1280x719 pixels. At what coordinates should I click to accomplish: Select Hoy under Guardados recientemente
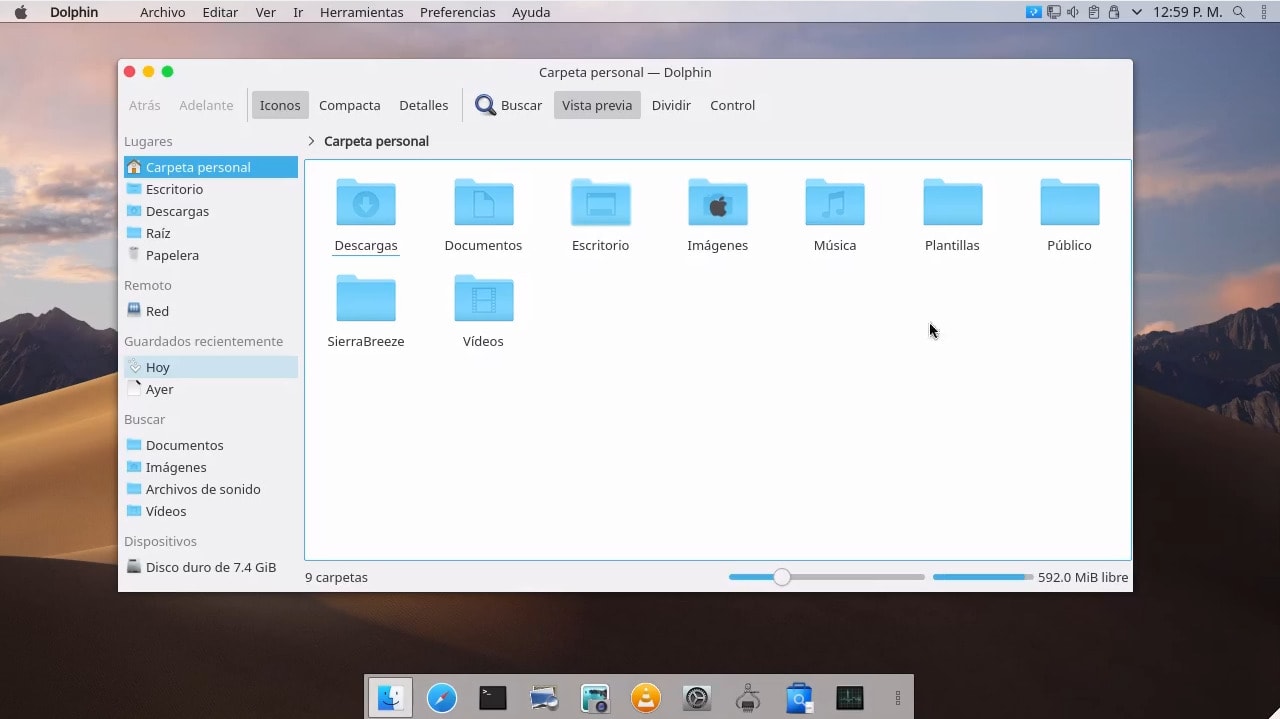tap(157, 367)
